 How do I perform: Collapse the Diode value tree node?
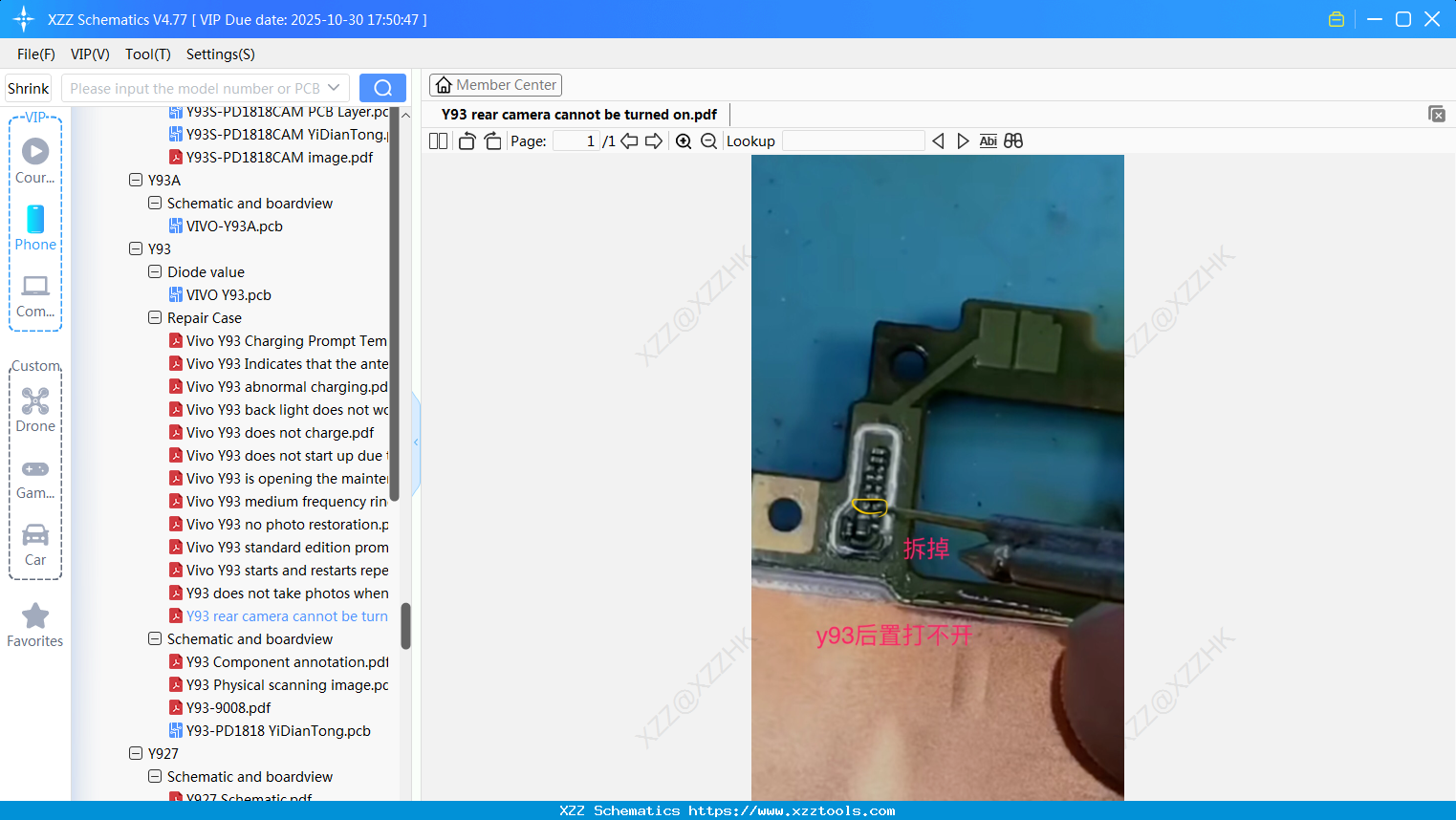click(155, 271)
